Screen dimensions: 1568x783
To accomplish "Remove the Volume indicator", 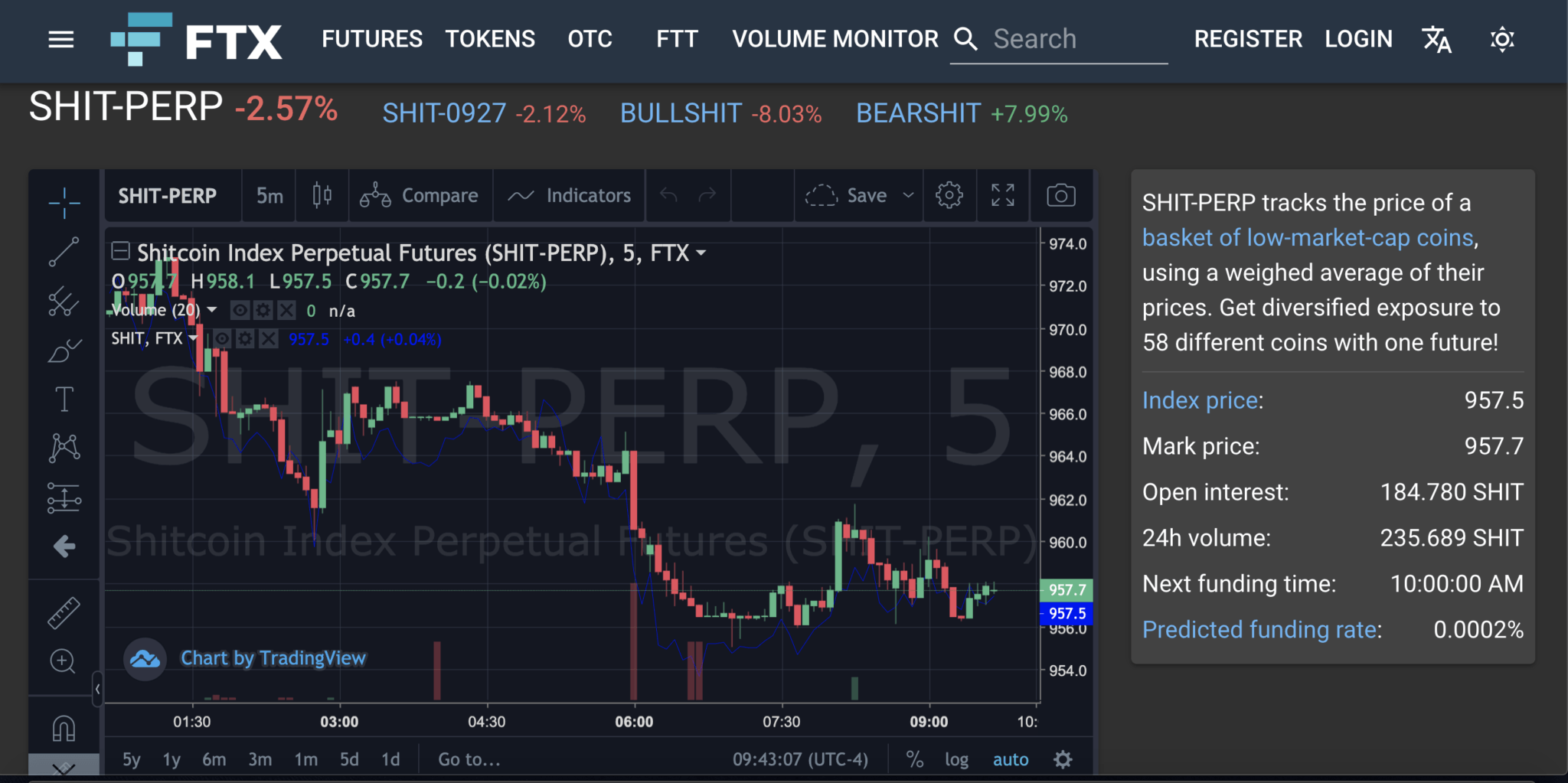I will 286,310.
